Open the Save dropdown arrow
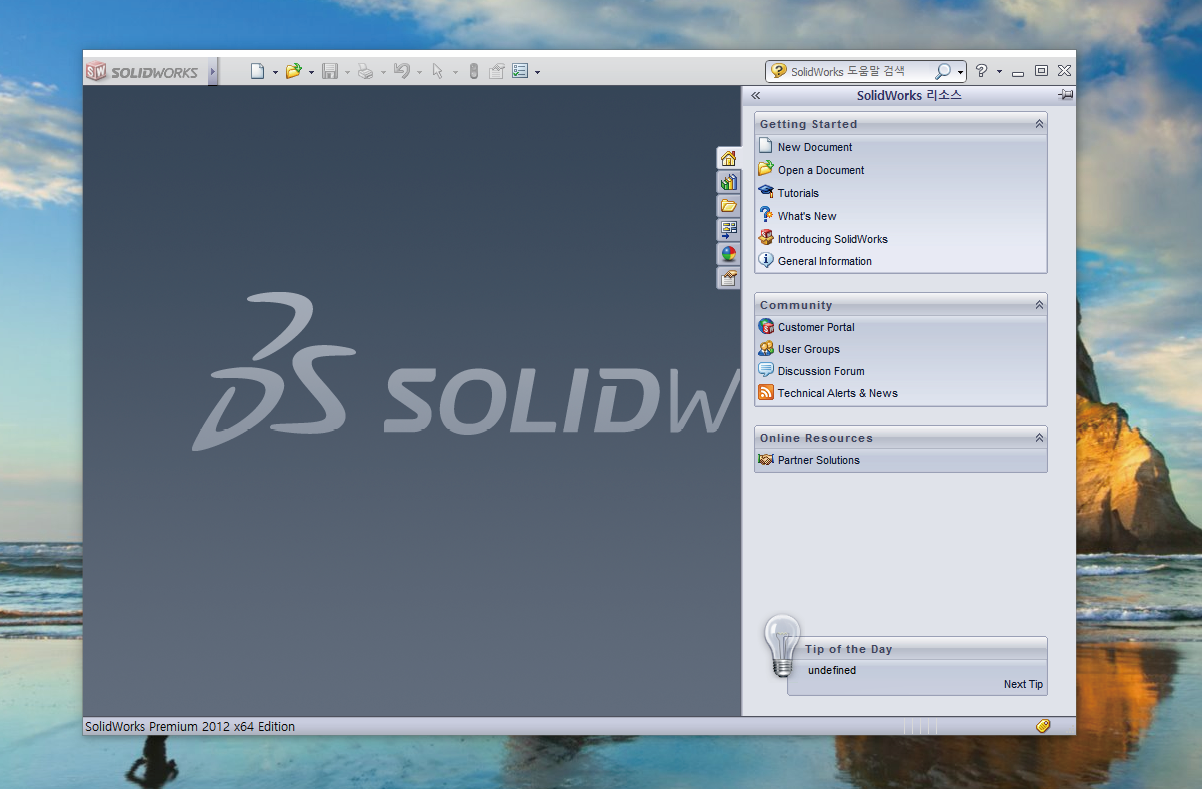 pyautogui.click(x=347, y=72)
